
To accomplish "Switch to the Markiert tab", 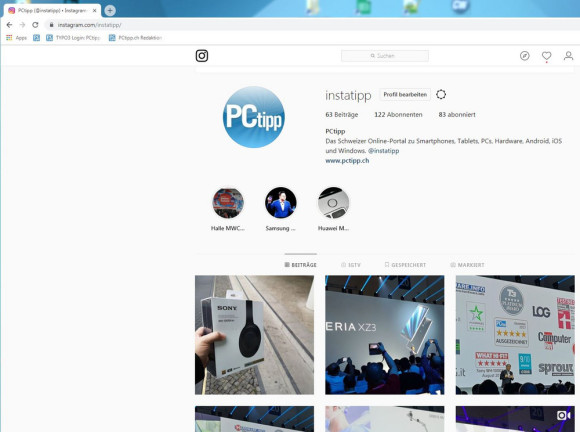I will click(x=467, y=265).
